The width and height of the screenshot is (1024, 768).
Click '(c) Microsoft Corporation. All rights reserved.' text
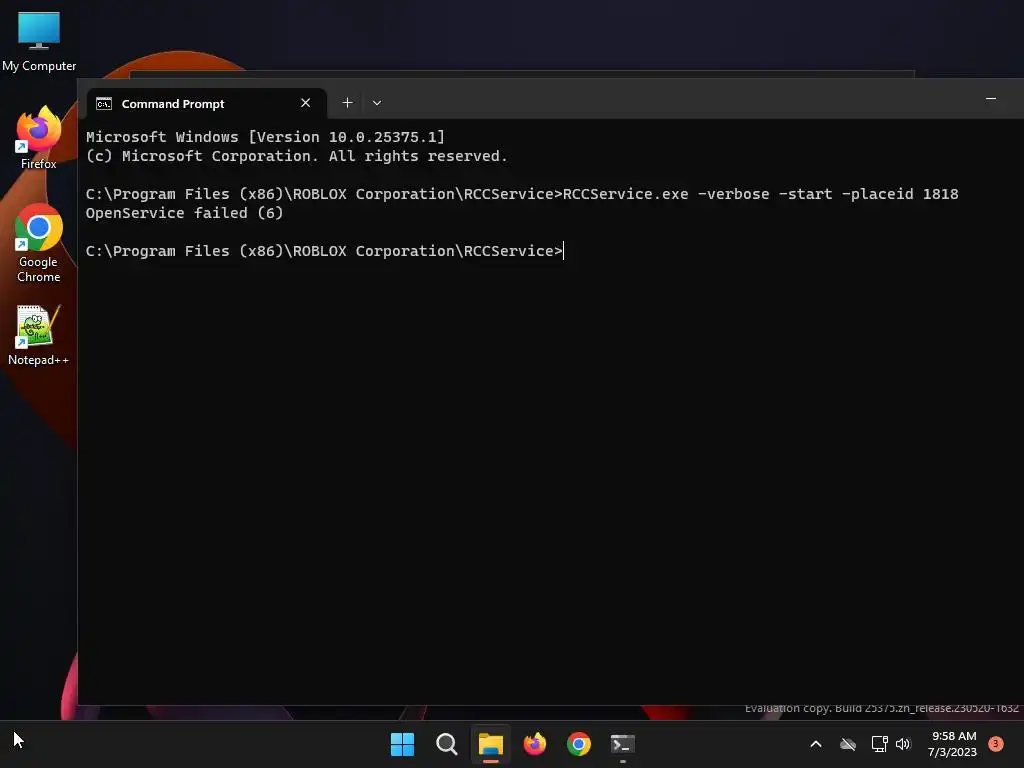click(296, 156)
